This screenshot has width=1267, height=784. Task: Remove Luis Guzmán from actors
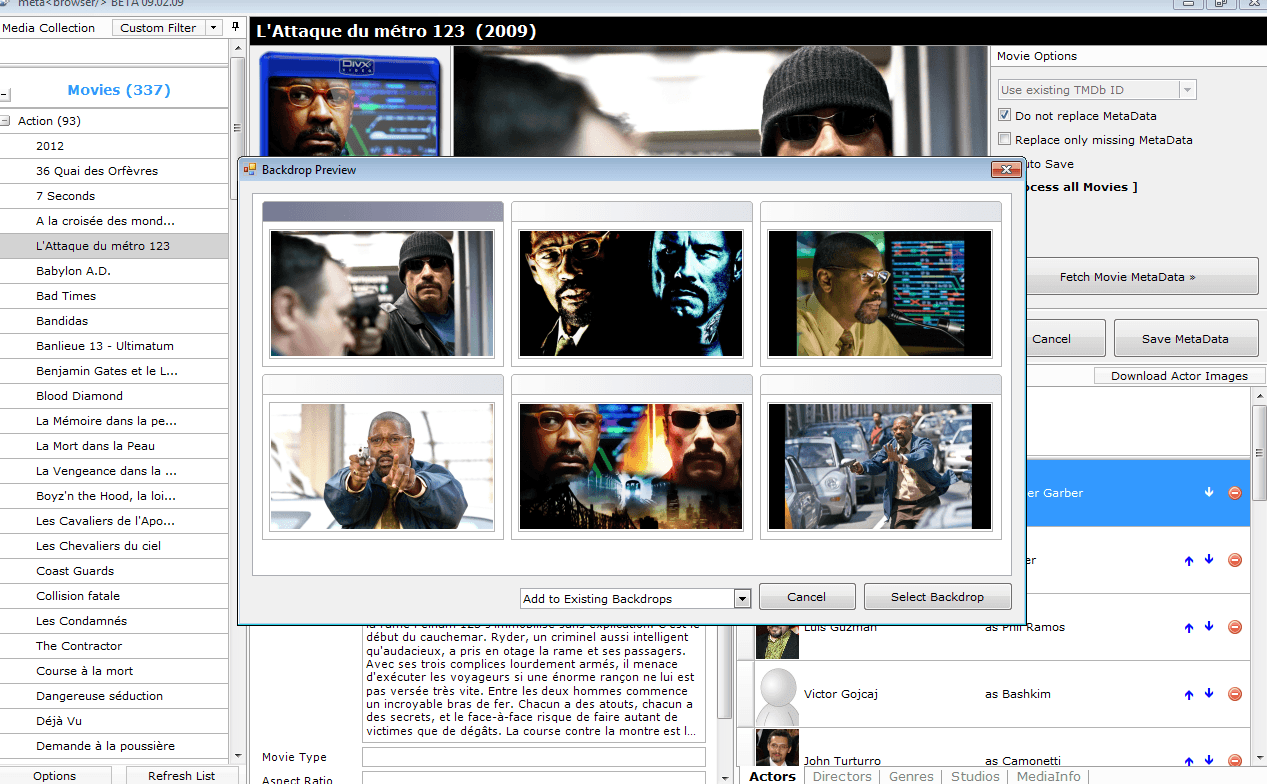[x=1234, y=627]
